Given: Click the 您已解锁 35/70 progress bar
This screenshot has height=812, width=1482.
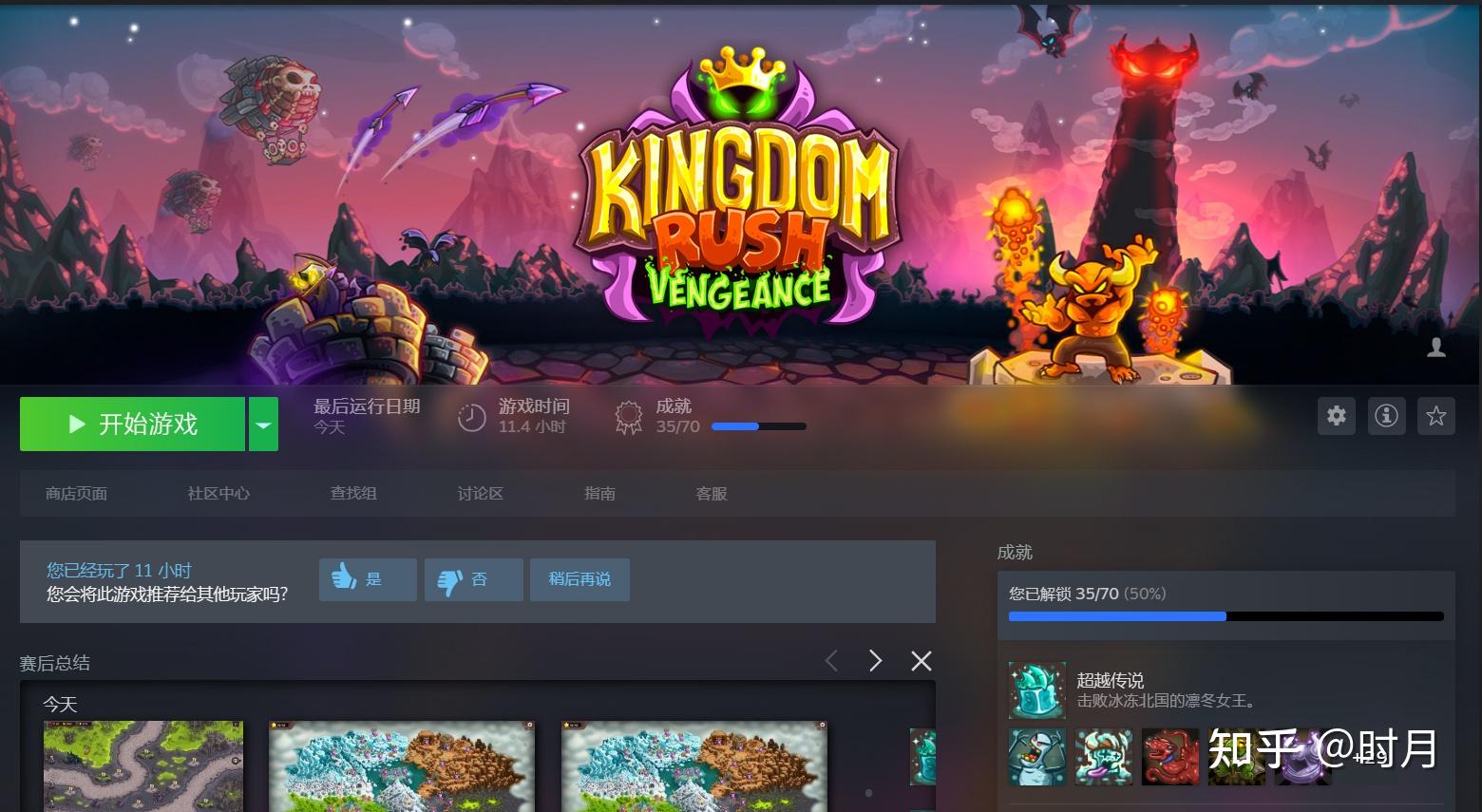Looking at the screenshot, I should tap(1226, 616).
